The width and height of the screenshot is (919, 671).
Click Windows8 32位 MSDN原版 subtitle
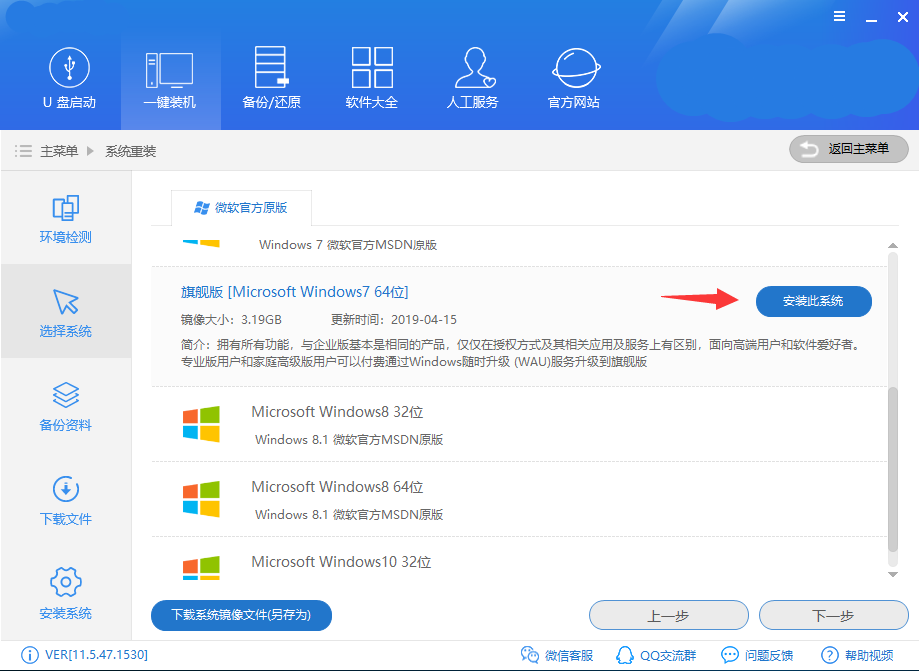(x=349, y=440)
